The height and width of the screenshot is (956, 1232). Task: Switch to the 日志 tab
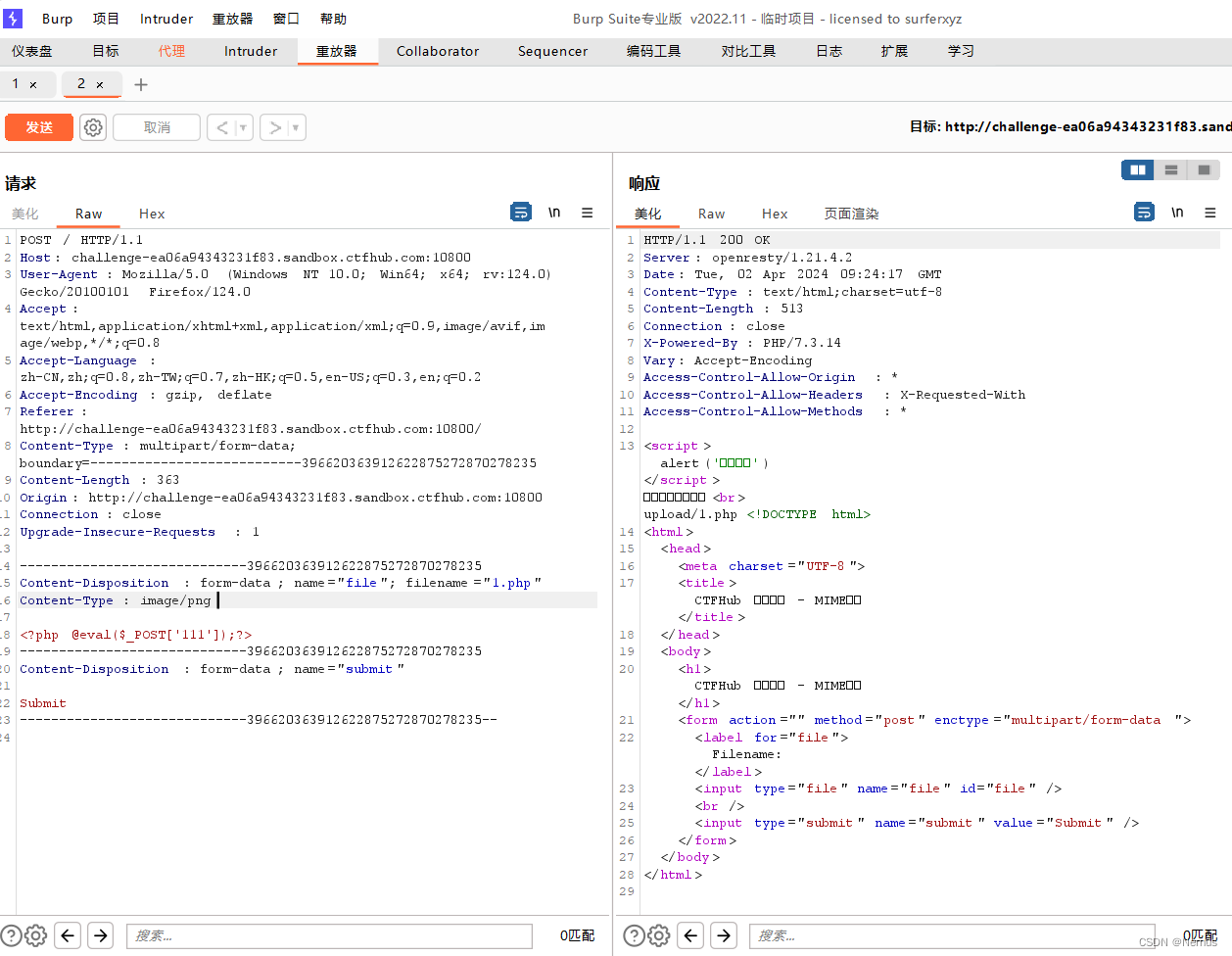click(829, 51)
